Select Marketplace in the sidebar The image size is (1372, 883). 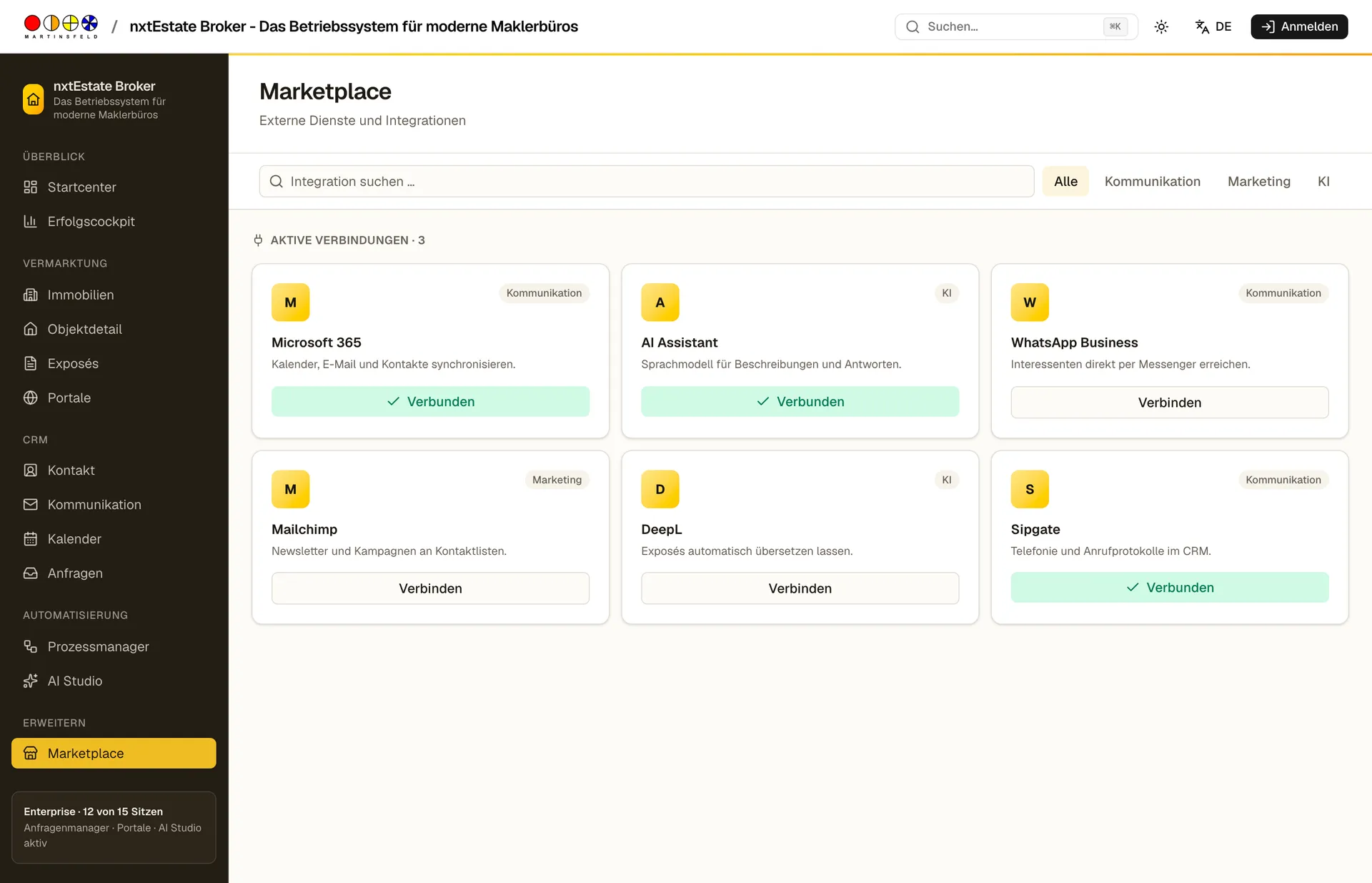[x=114, y=754]
